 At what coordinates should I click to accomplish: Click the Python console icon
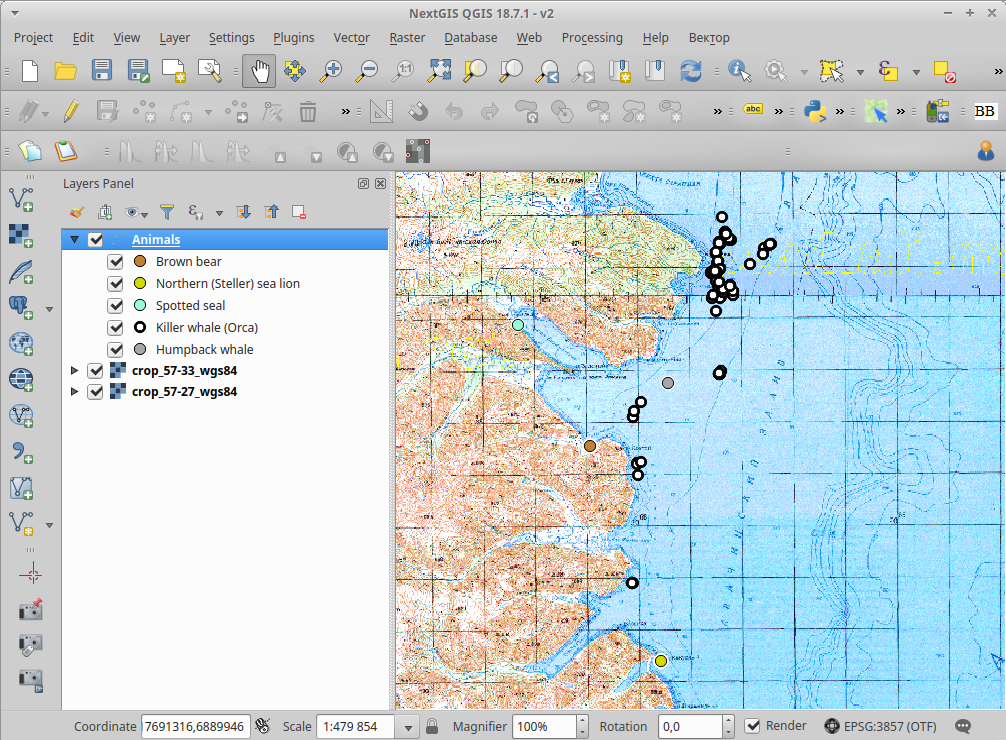click(x=815, y=111)
